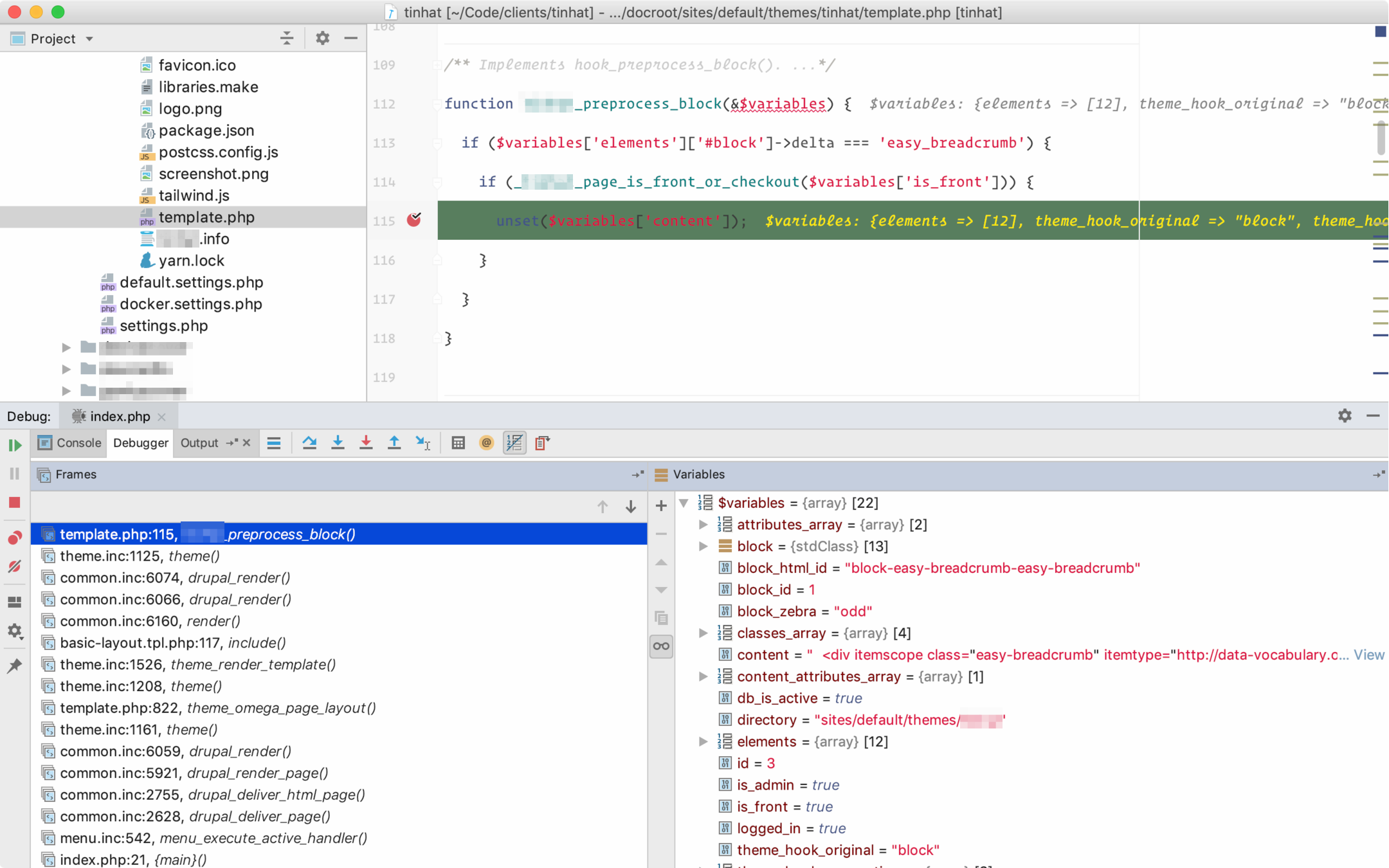
Task: Toggle the breakpoint on line 115
Action: tap(413, 221)
